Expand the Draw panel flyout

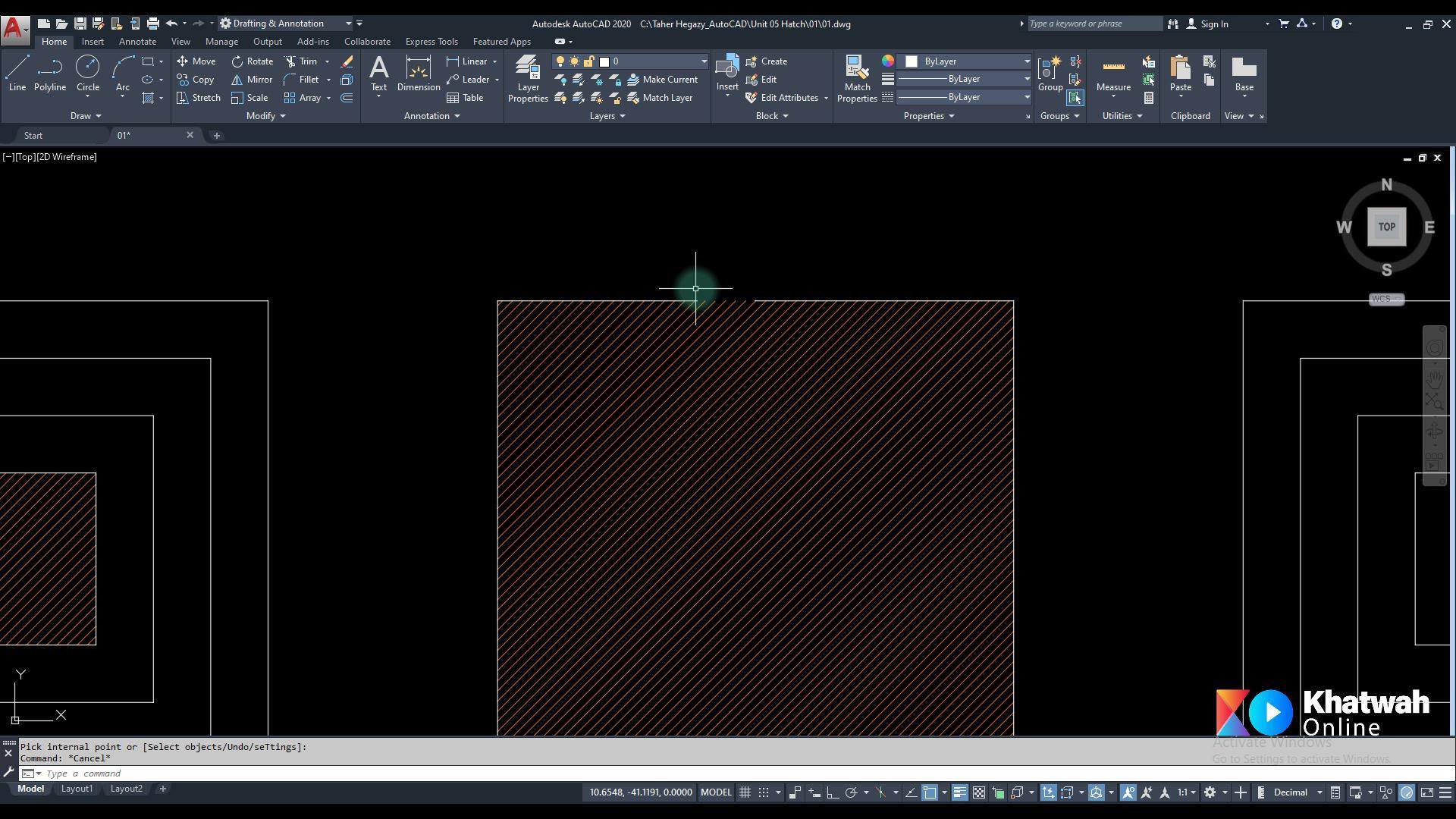pyautogui.click(x=86, y=116)
